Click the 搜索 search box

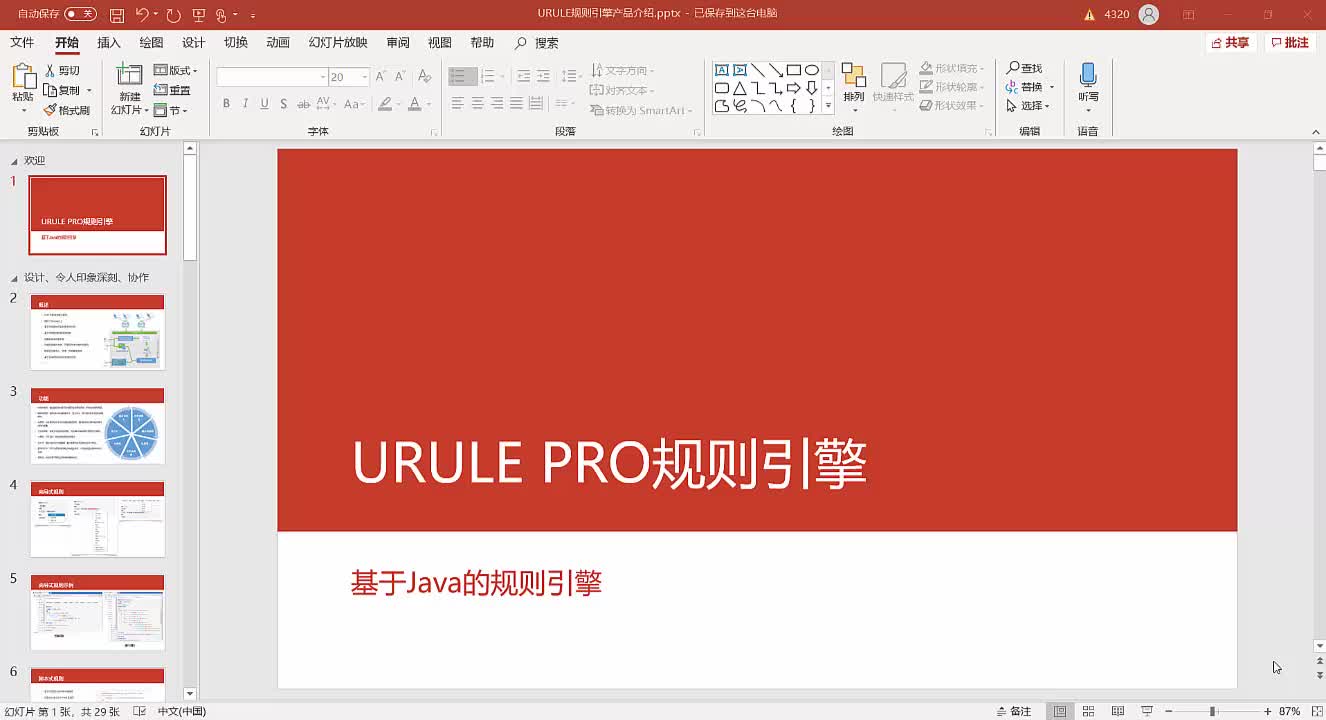coord(537,43)
